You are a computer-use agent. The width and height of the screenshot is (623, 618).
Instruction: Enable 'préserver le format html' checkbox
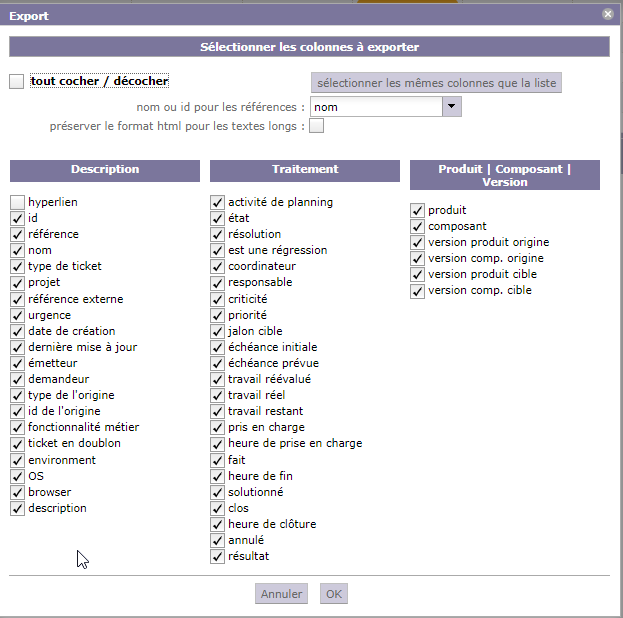pyautogui.click(x=317, y=126)
